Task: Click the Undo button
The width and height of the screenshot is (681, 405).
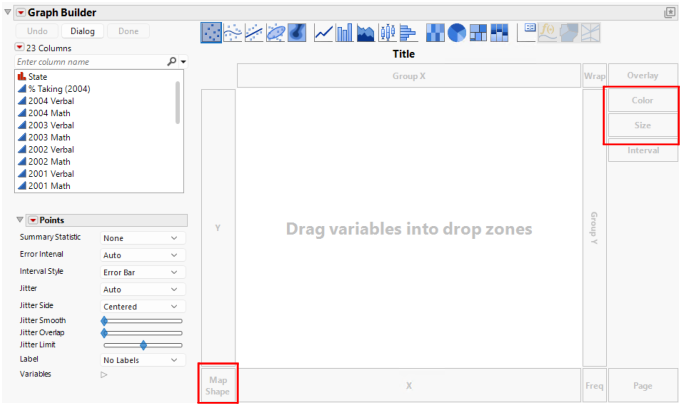Action: click(x=37, y=31)
